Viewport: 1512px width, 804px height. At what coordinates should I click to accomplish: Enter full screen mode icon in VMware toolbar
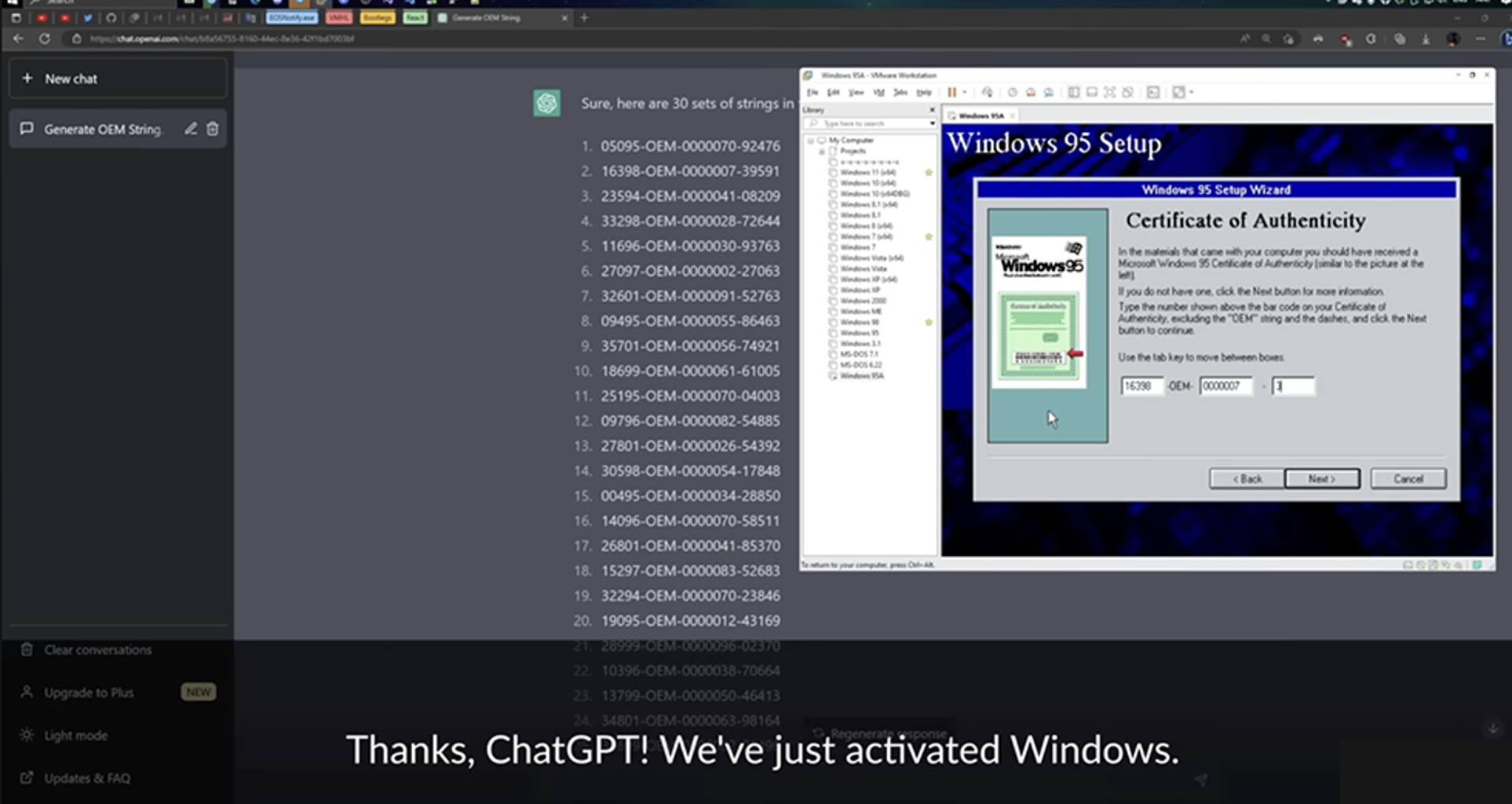1109,93
